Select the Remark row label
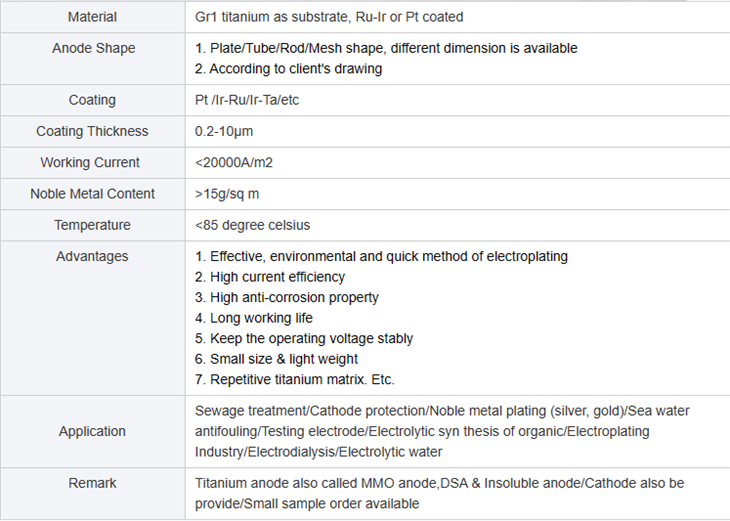Viewport: 730px width, 521px height. coord(92,483)
